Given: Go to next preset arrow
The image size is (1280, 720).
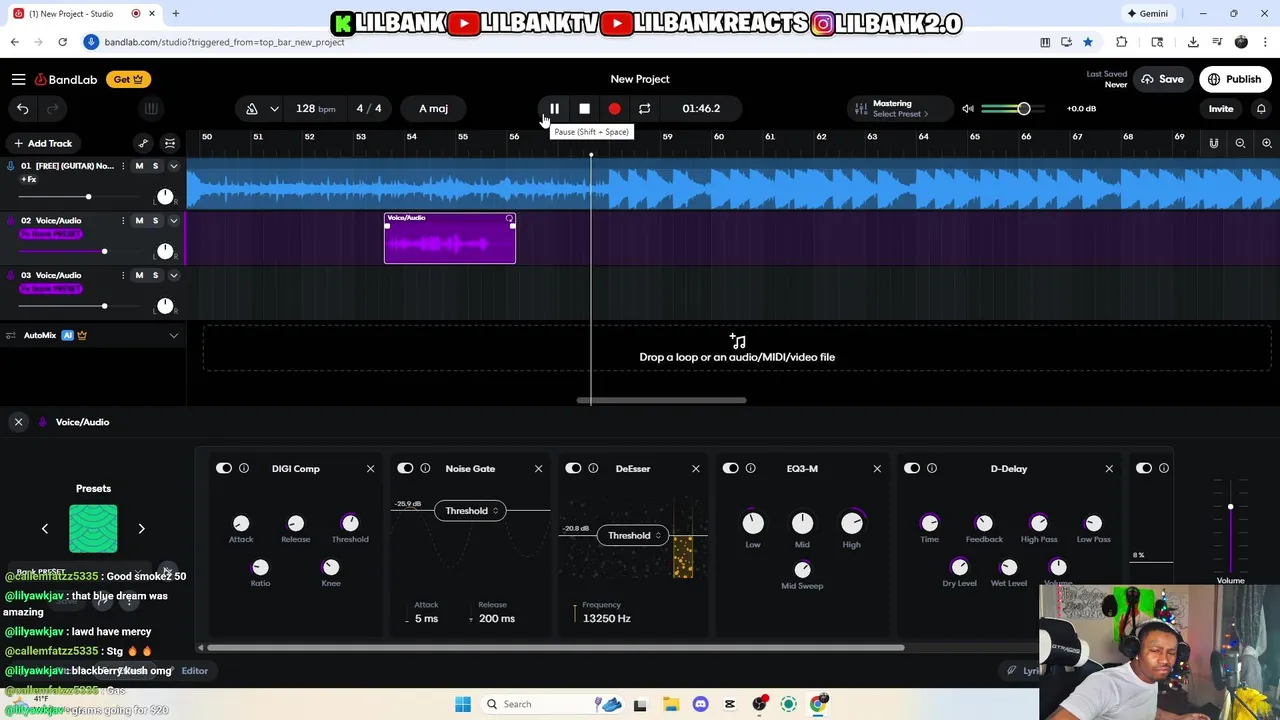Looking at the screenshot, I should pyautogui.click(x=141, y=528).
